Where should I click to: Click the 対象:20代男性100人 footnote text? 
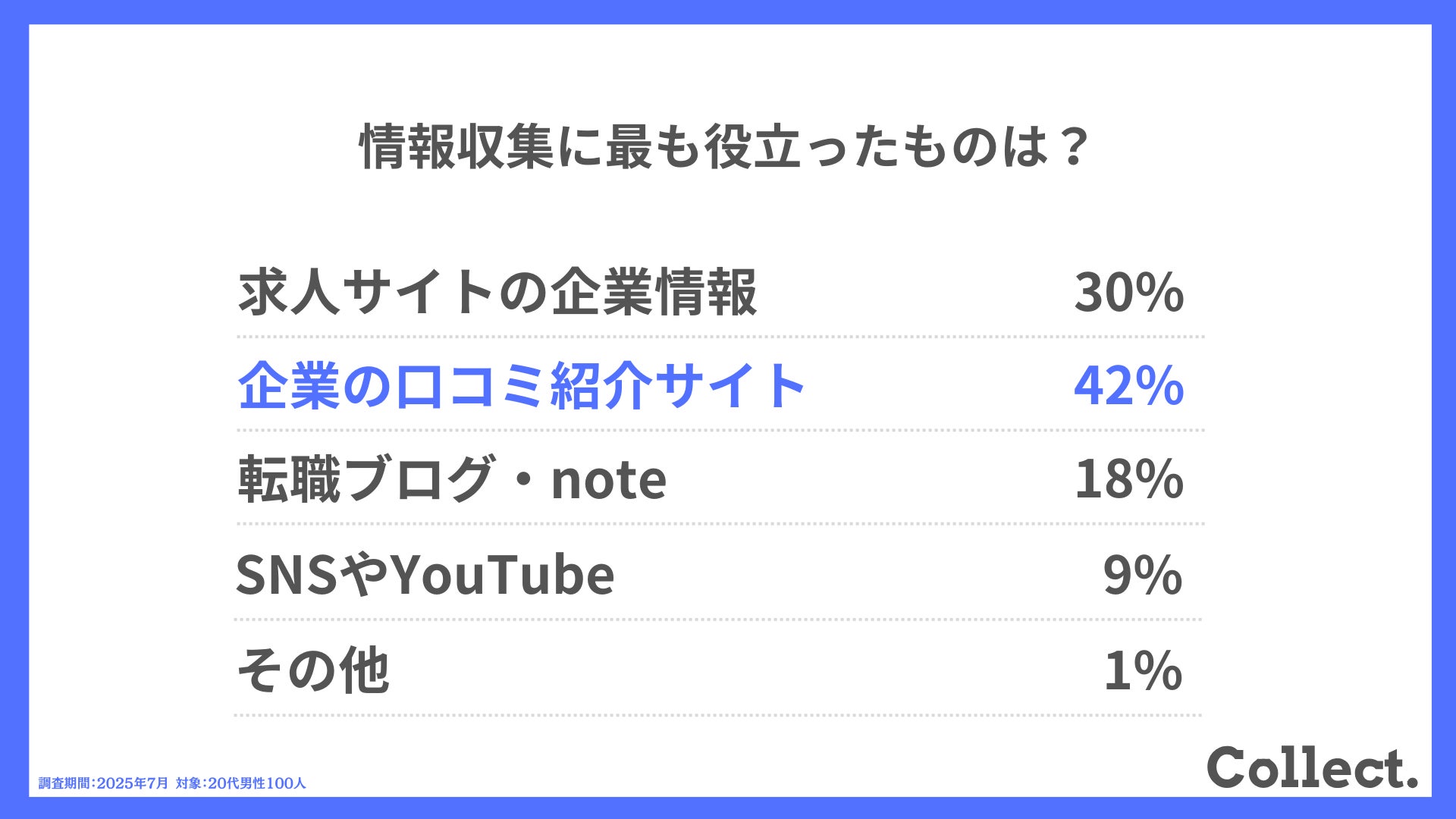click(241, 783)
